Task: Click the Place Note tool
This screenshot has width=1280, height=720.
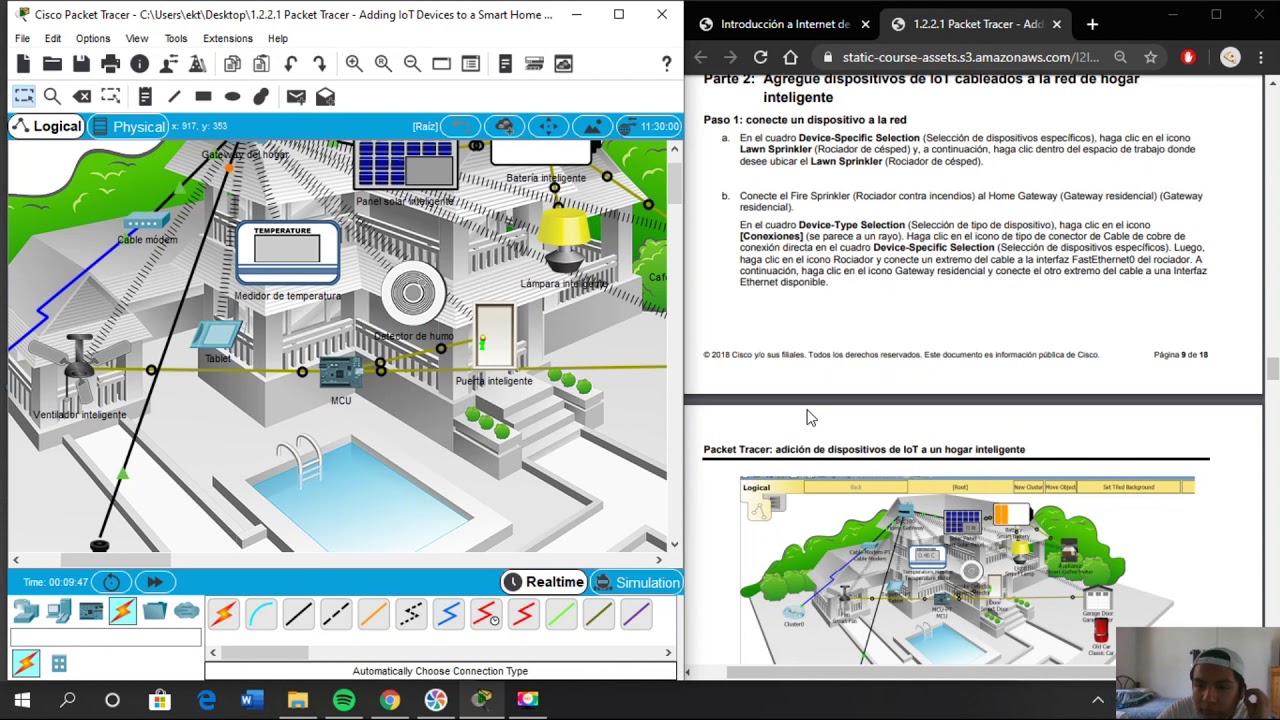Action: point(145,97)
